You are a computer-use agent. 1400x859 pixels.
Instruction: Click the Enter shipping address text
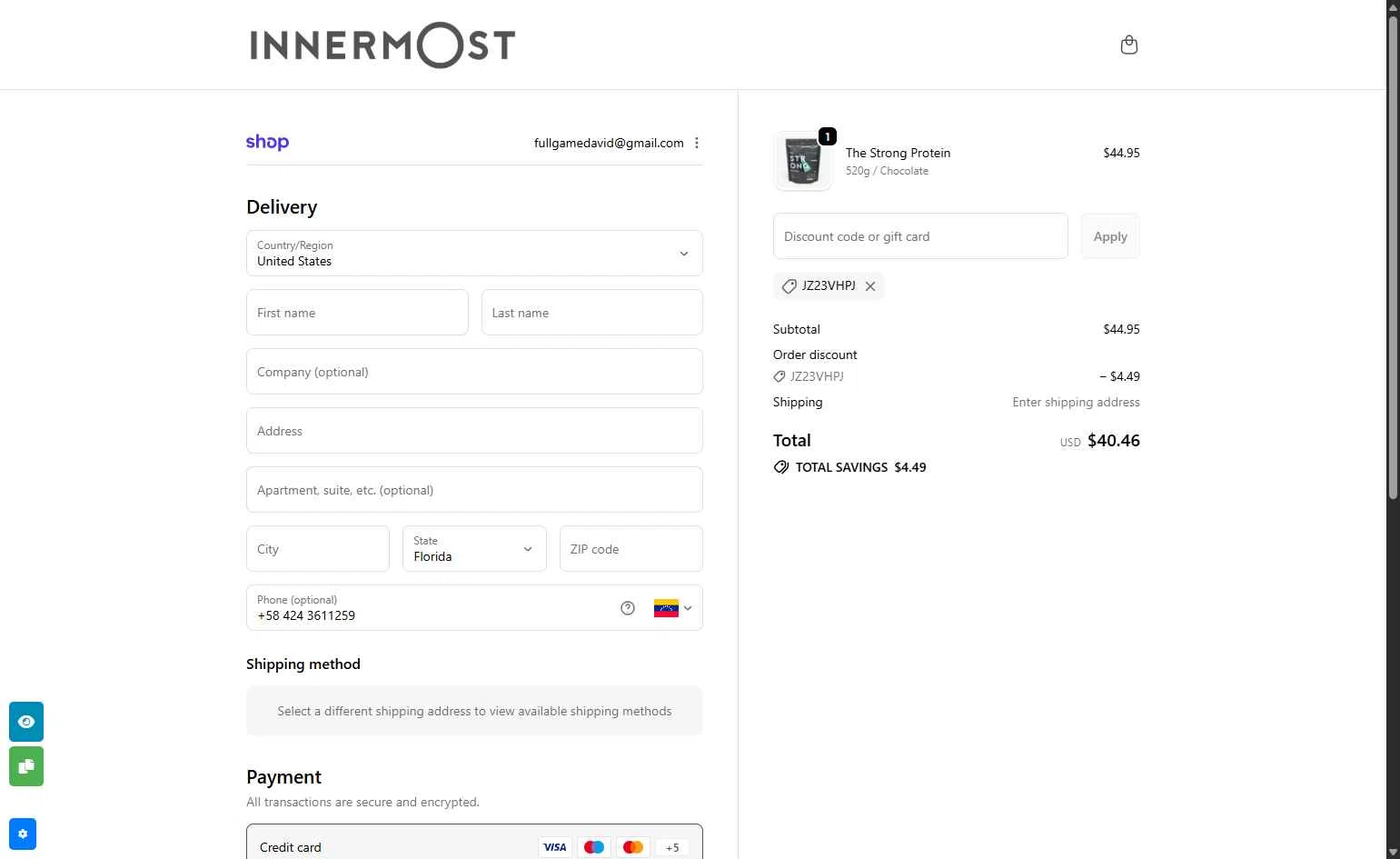[x=1076, y=402]
